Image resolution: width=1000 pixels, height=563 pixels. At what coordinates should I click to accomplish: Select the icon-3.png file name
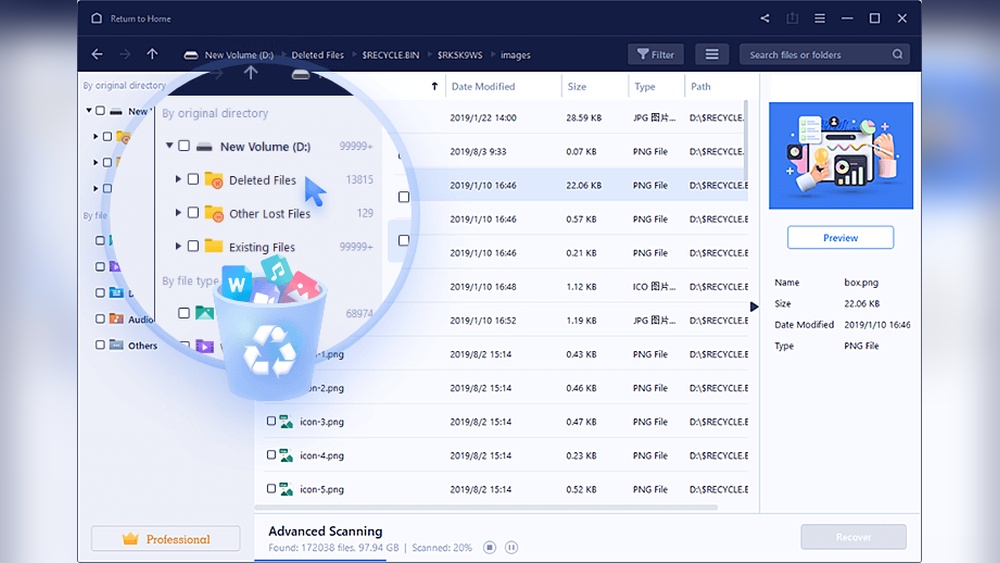[321, 421]
